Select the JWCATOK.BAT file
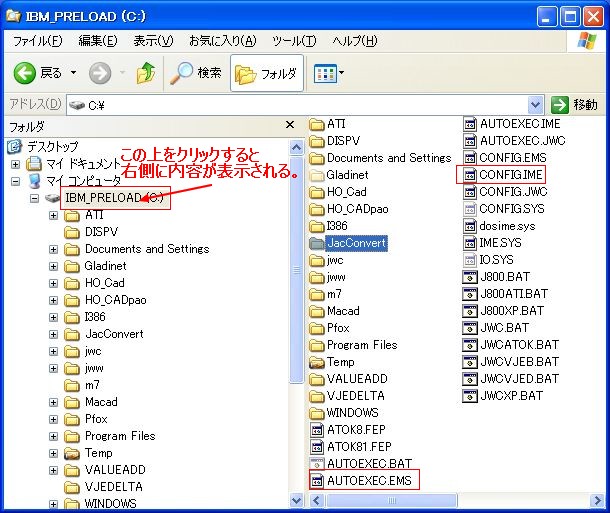Screen dimensions: 610x513 tap(519, 345)
